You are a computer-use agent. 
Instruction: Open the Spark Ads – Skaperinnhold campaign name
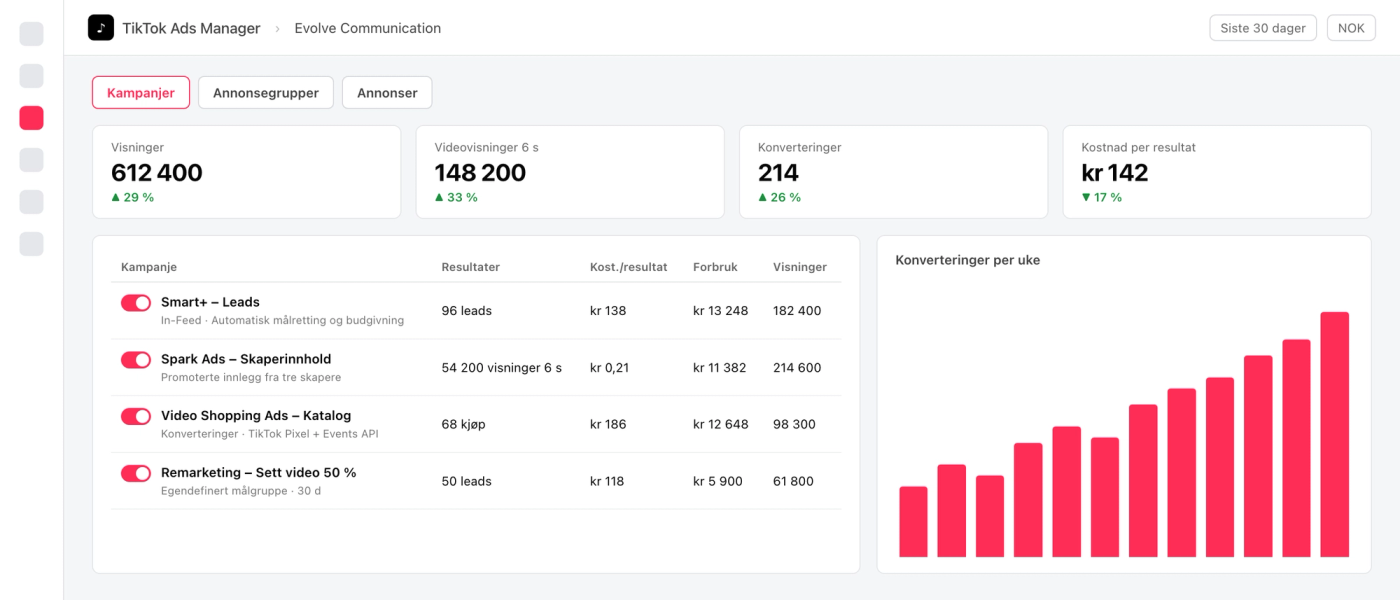click(x=246, y=359)
